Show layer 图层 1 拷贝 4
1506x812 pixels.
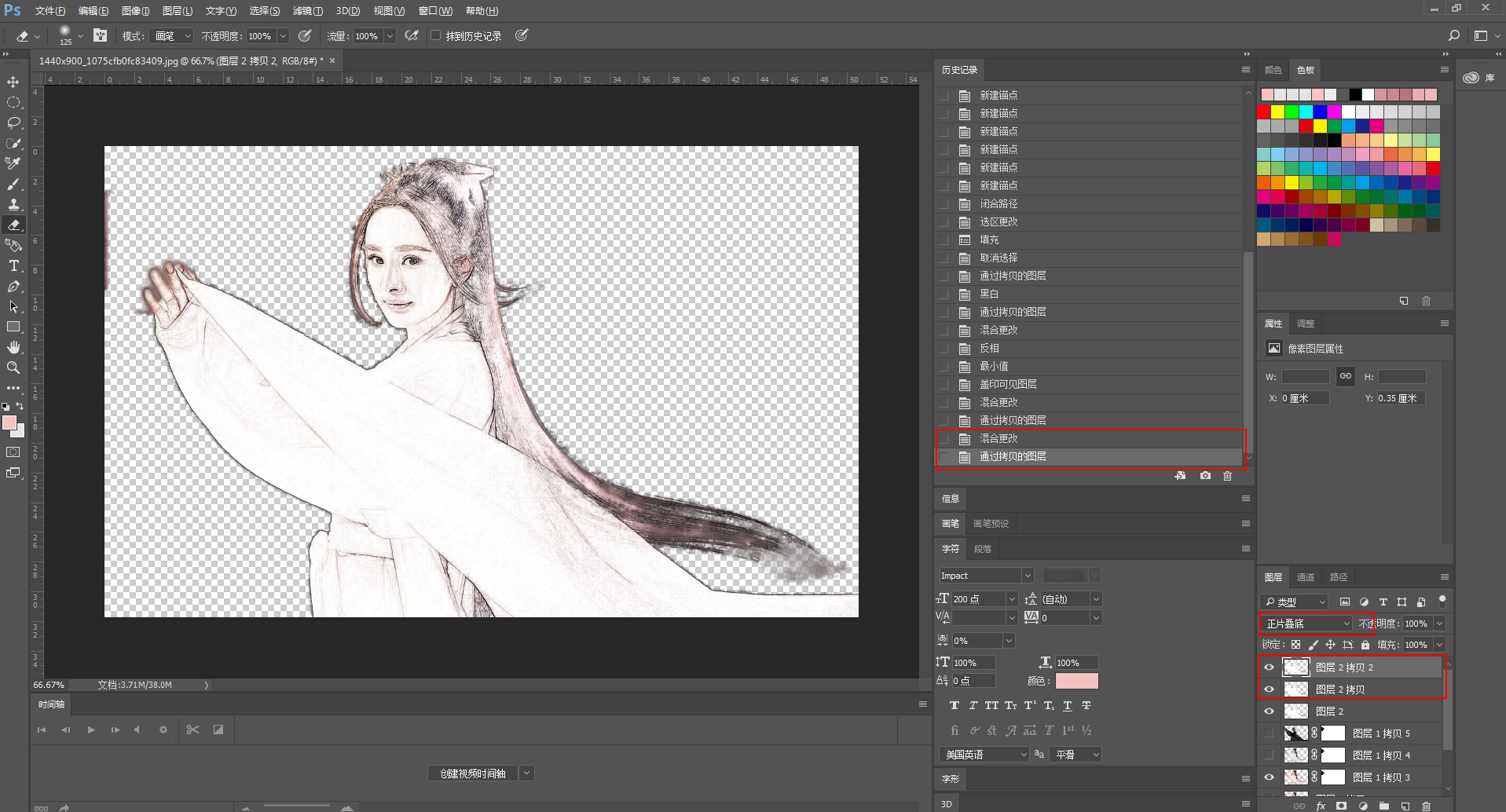[x=1269, y=755]
